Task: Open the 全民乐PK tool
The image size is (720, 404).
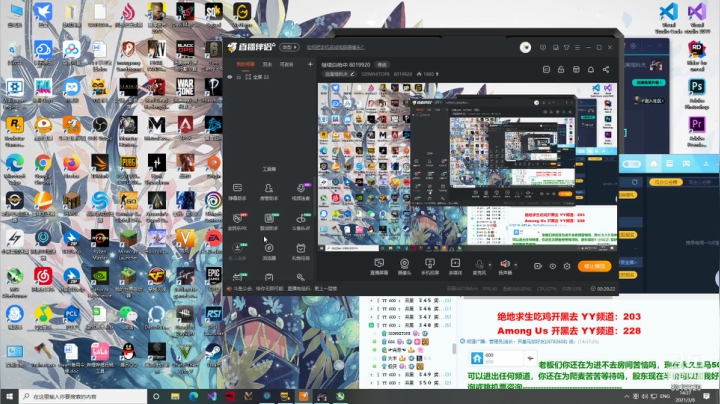Action: (x=237, y=222)
